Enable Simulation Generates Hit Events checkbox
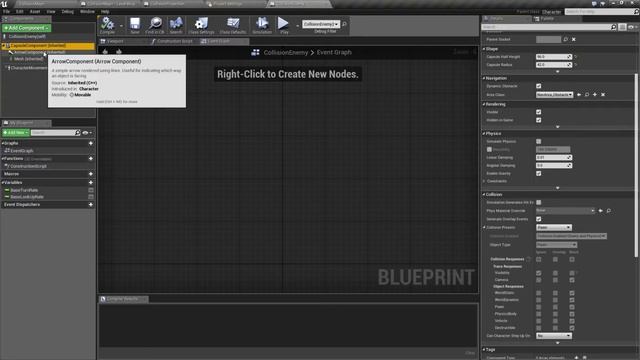 pos(538,202)
